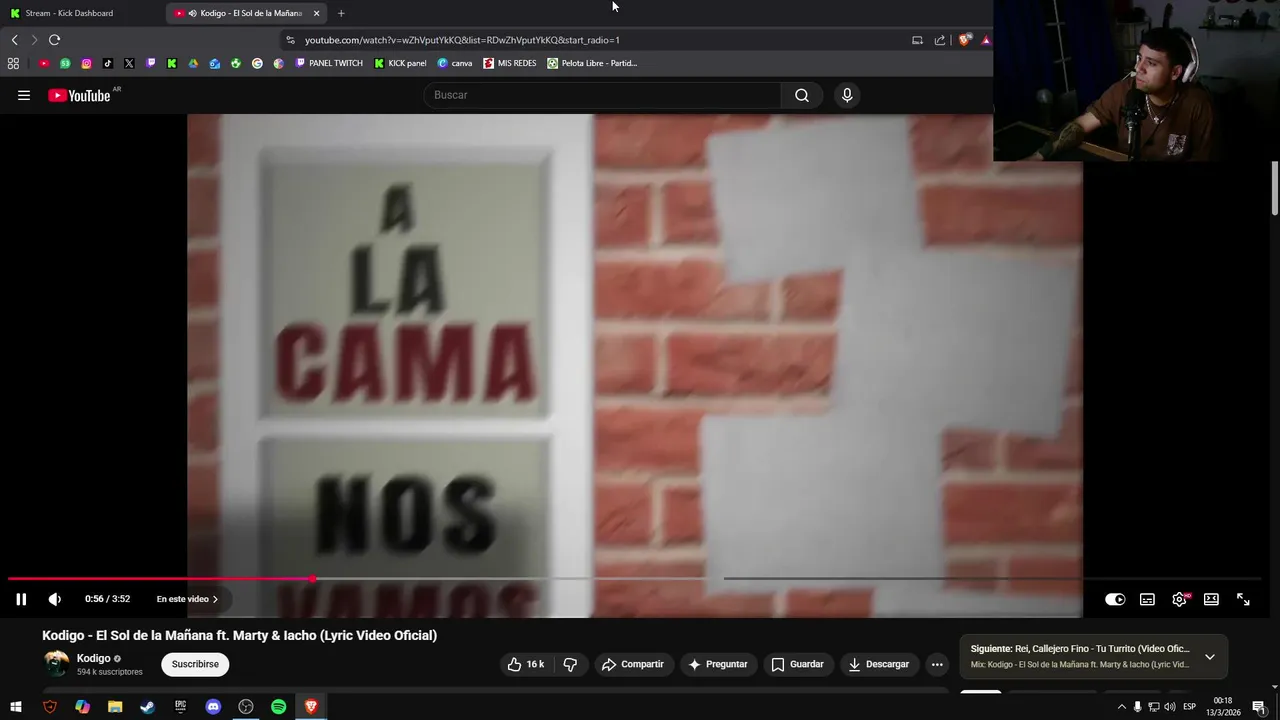Open TikTok bookmark shortcut
The width and height of the screenshot is (1280, 720).
click(x=108, y=63)
